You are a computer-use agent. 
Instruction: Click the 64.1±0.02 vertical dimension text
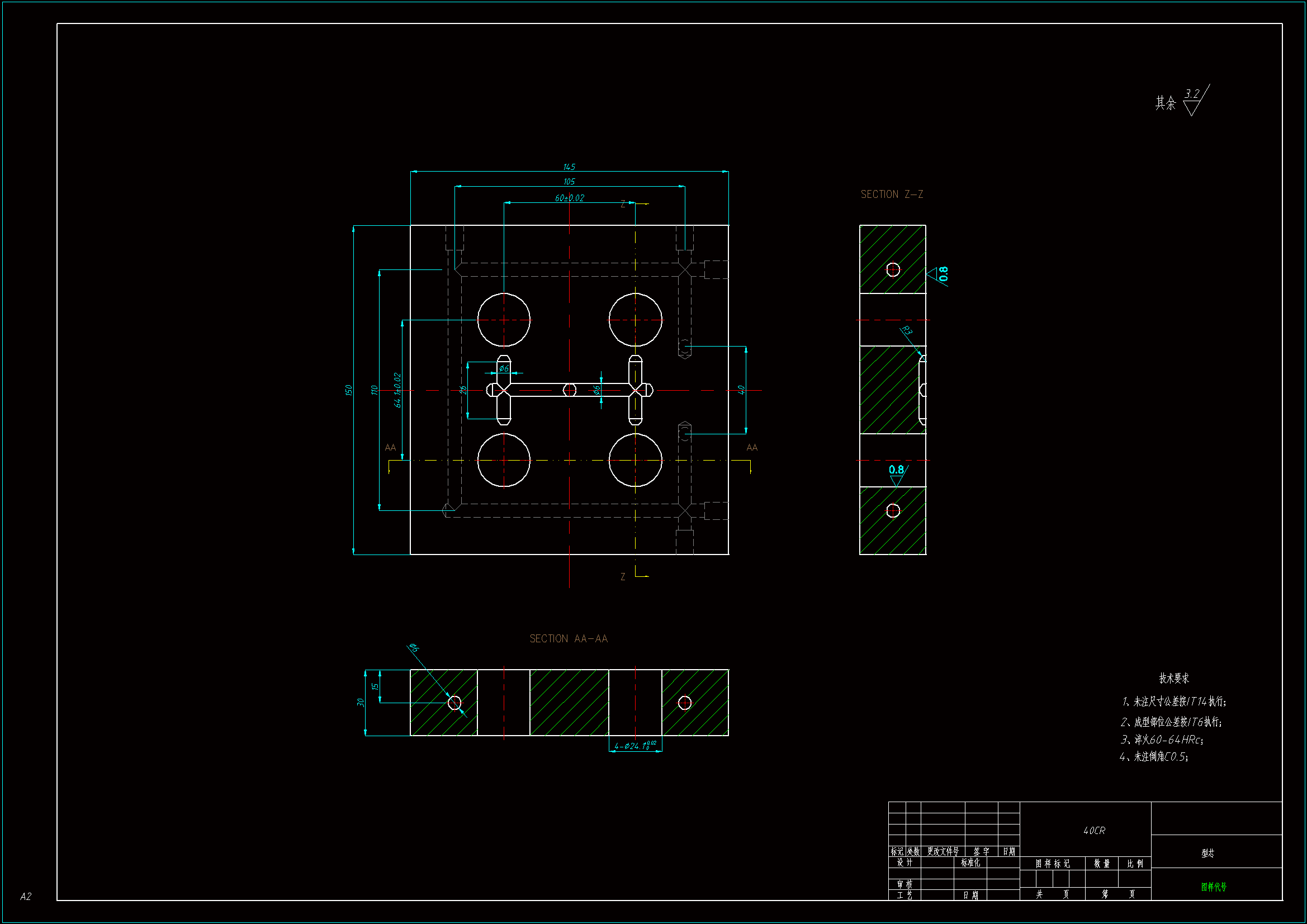pos(397,390)
